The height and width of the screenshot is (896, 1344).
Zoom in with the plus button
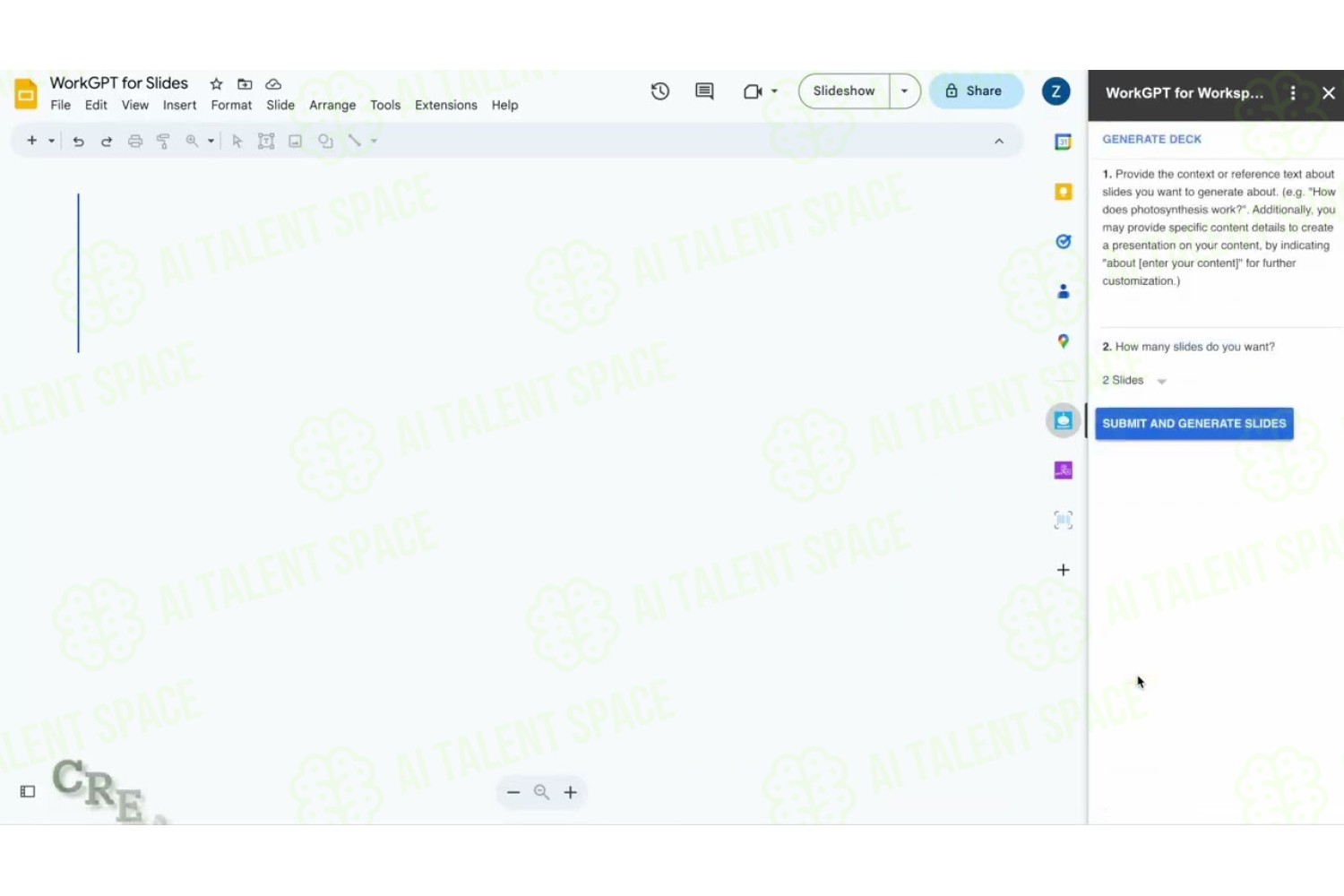pos(571,792)
